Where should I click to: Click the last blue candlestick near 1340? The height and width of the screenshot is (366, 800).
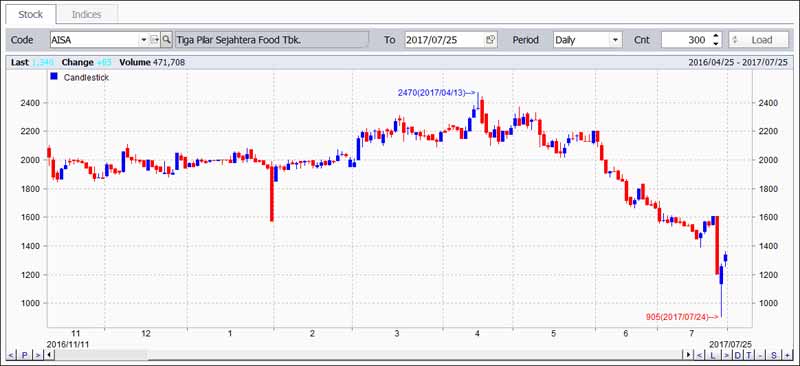(x=726, y=257)
